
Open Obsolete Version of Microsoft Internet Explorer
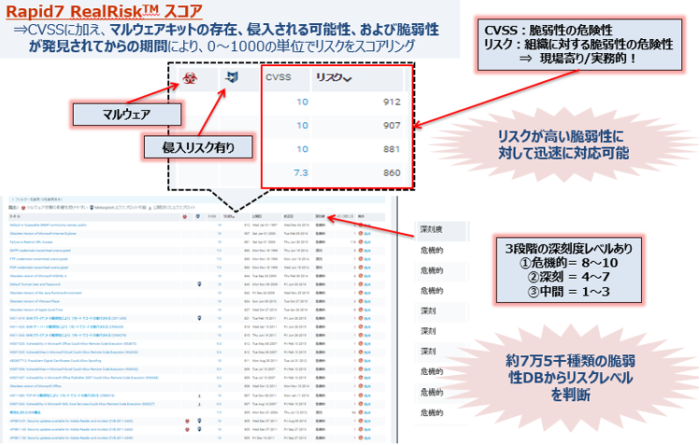(43, 233)
